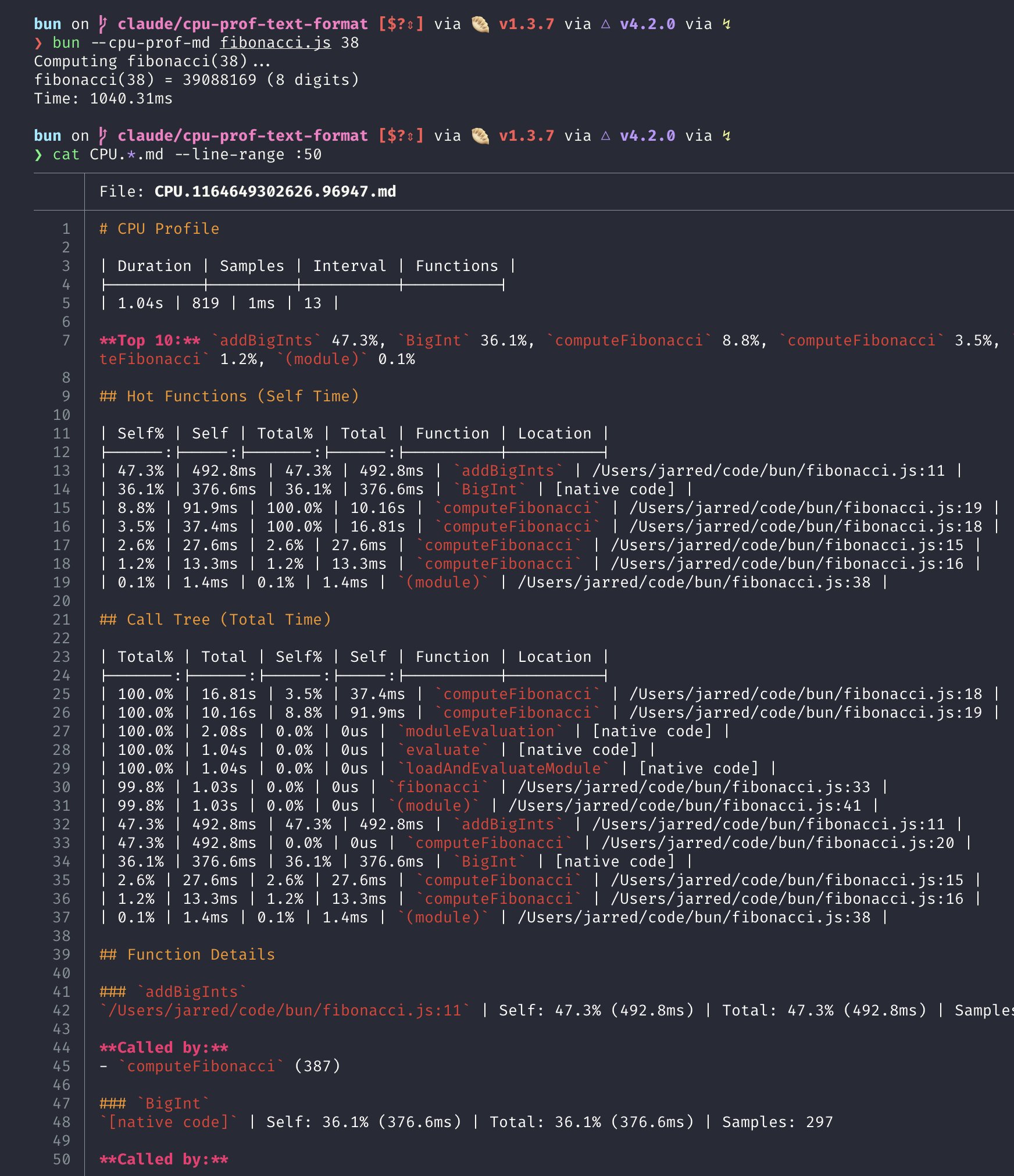Image resolution: width=1014 pixels, height=1176 pixels.
Task: Open the underlined fibonacci.js file link
Action: coord(275,43)
